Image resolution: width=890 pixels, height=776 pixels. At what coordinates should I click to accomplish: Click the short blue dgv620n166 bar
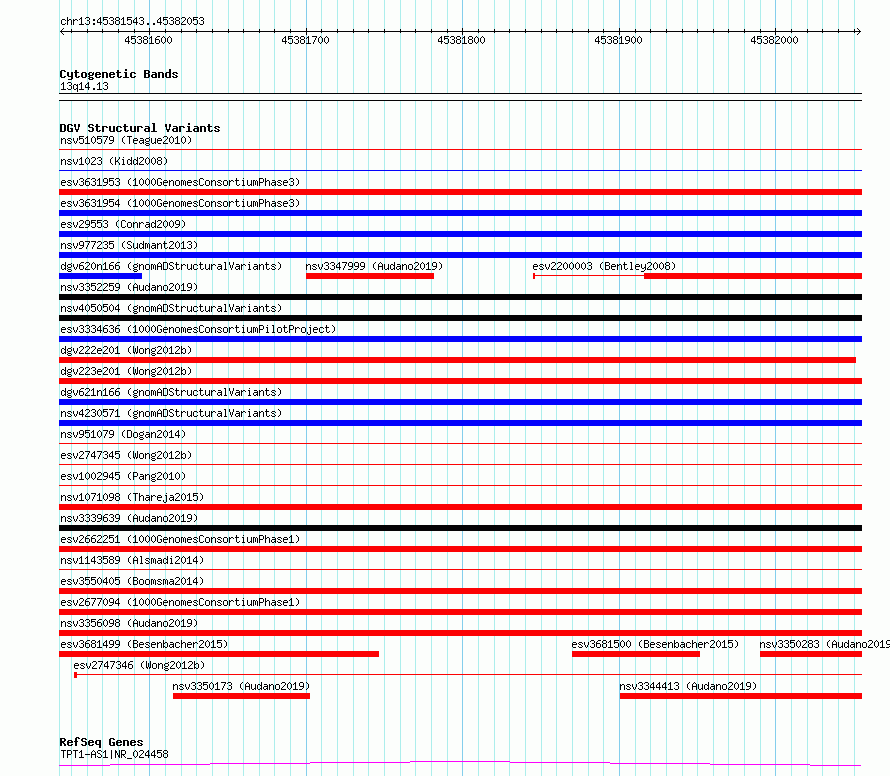tap(100, 276)
